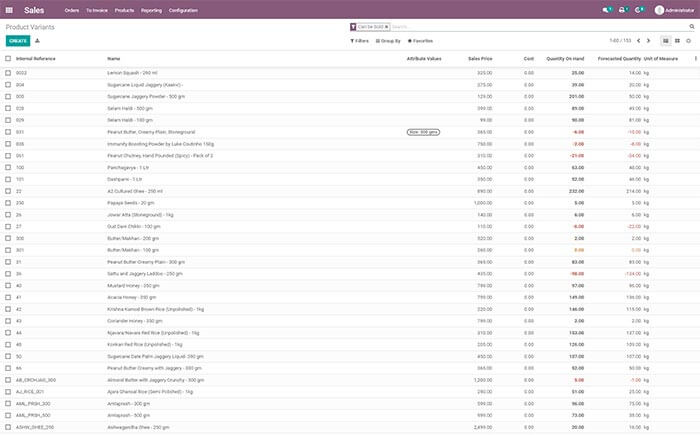Open the Orders menu

coord(72,10)
